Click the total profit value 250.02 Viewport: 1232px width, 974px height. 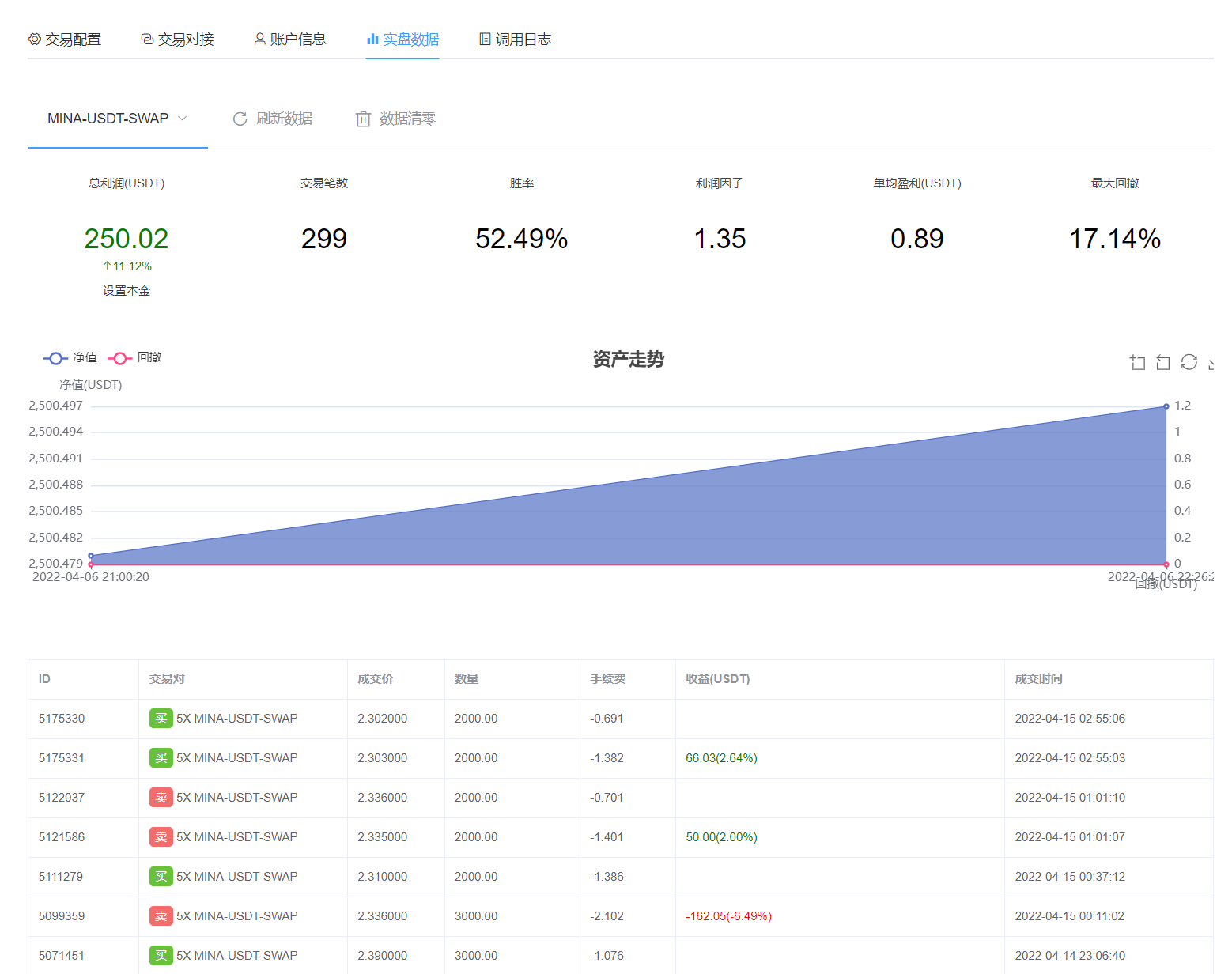(127, 239)
